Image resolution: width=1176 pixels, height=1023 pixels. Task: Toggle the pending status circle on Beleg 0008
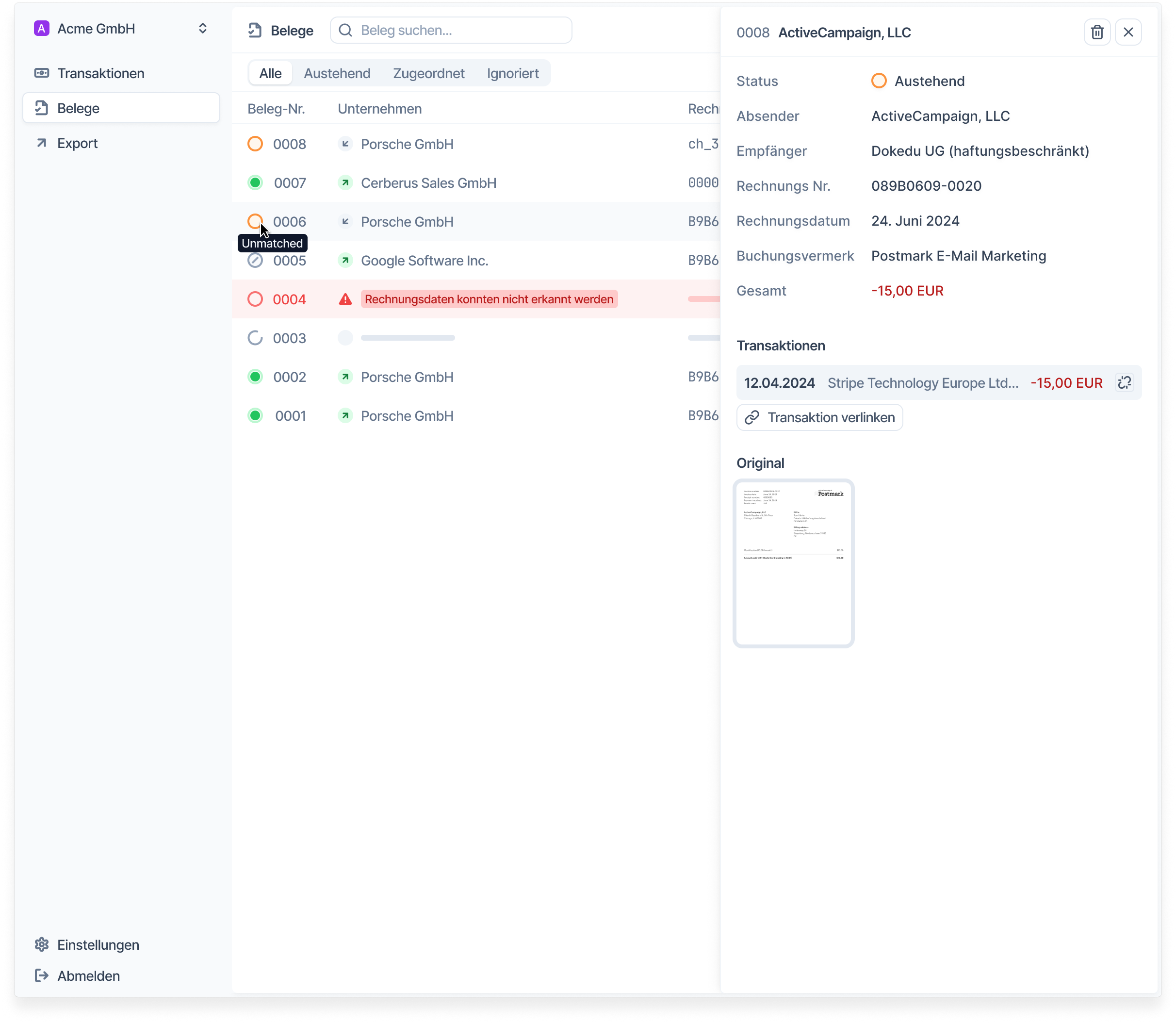coord(255,144)
